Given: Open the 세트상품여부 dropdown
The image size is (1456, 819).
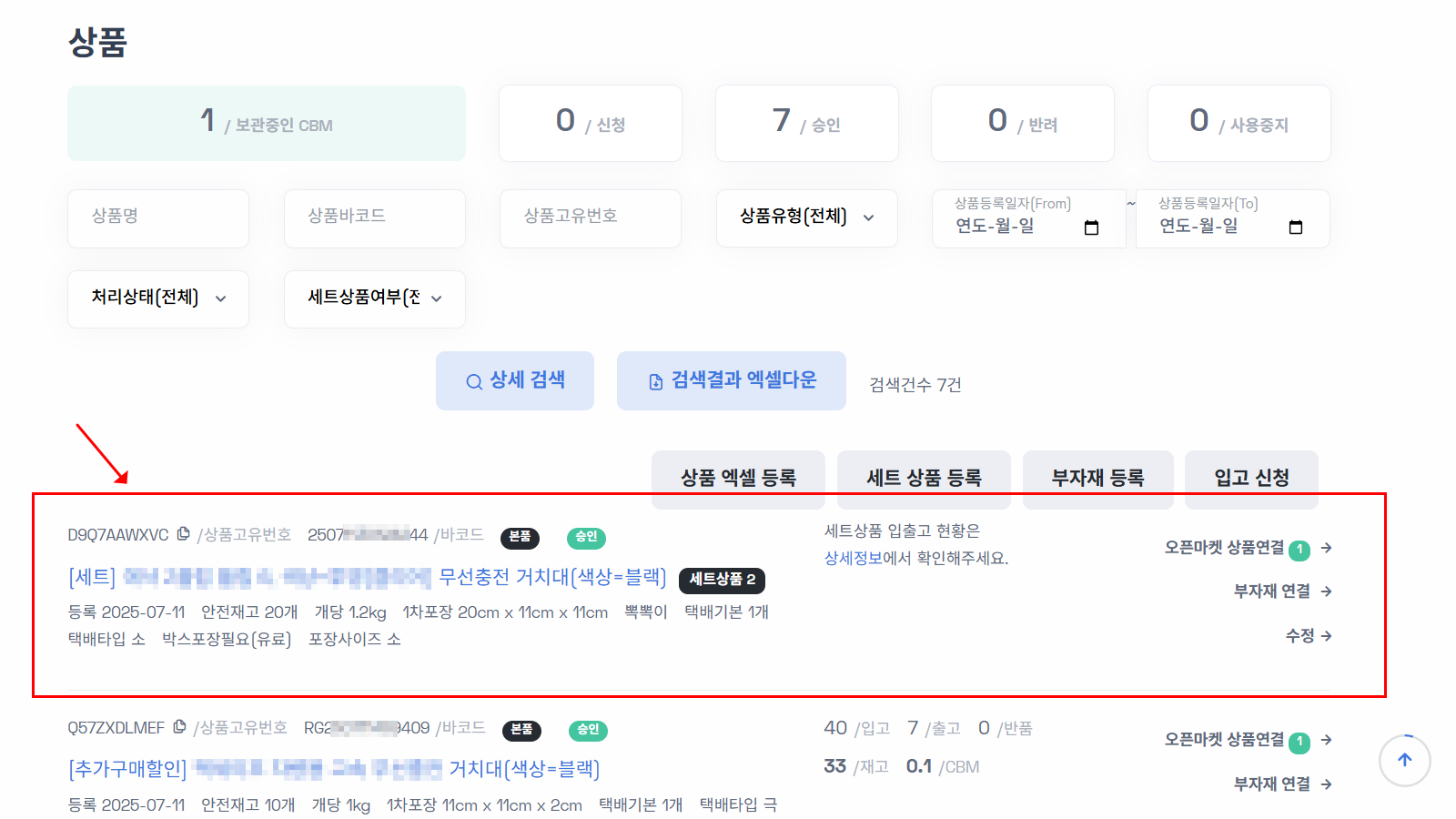Looking at the screenshot, I should pyautogui.click(x=374, y=298).
